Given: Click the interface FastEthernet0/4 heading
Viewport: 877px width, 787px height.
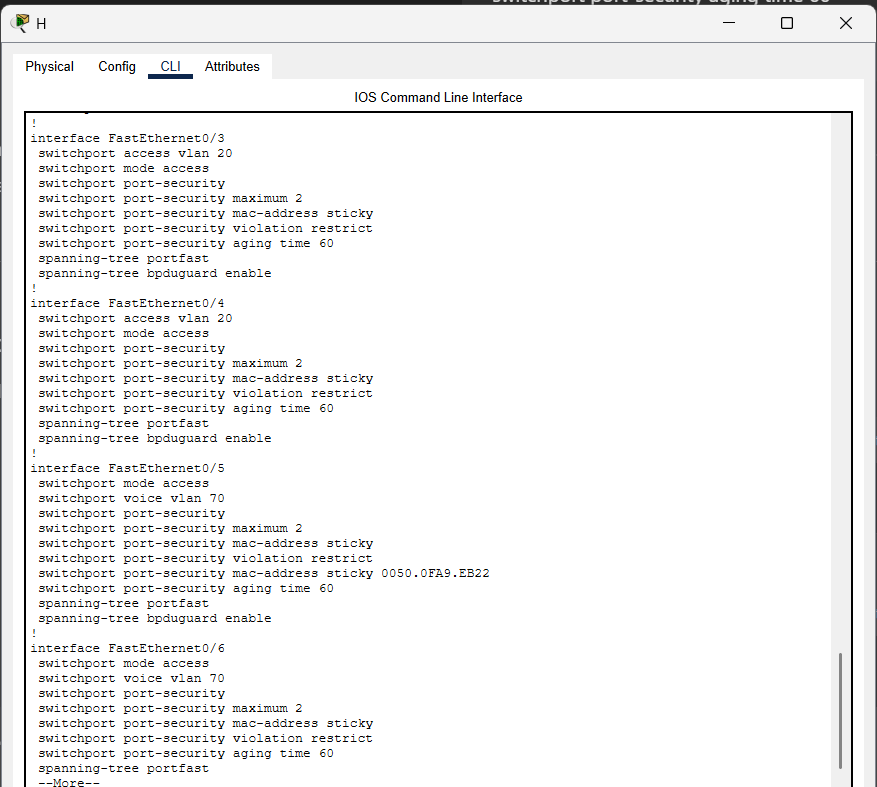Looking at the screenshot, I should (x=128, y=302).
